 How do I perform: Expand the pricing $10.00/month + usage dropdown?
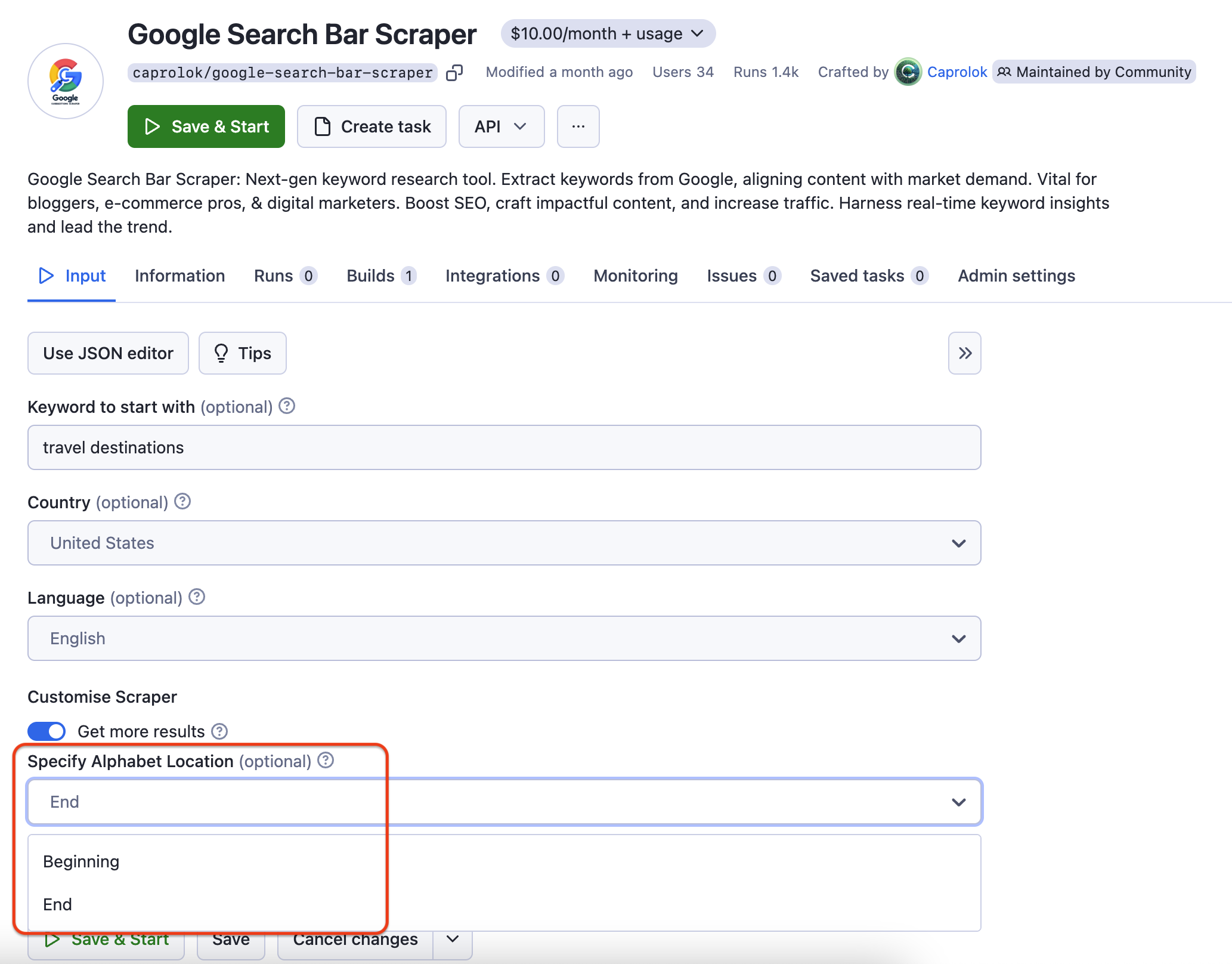point(608,34)
